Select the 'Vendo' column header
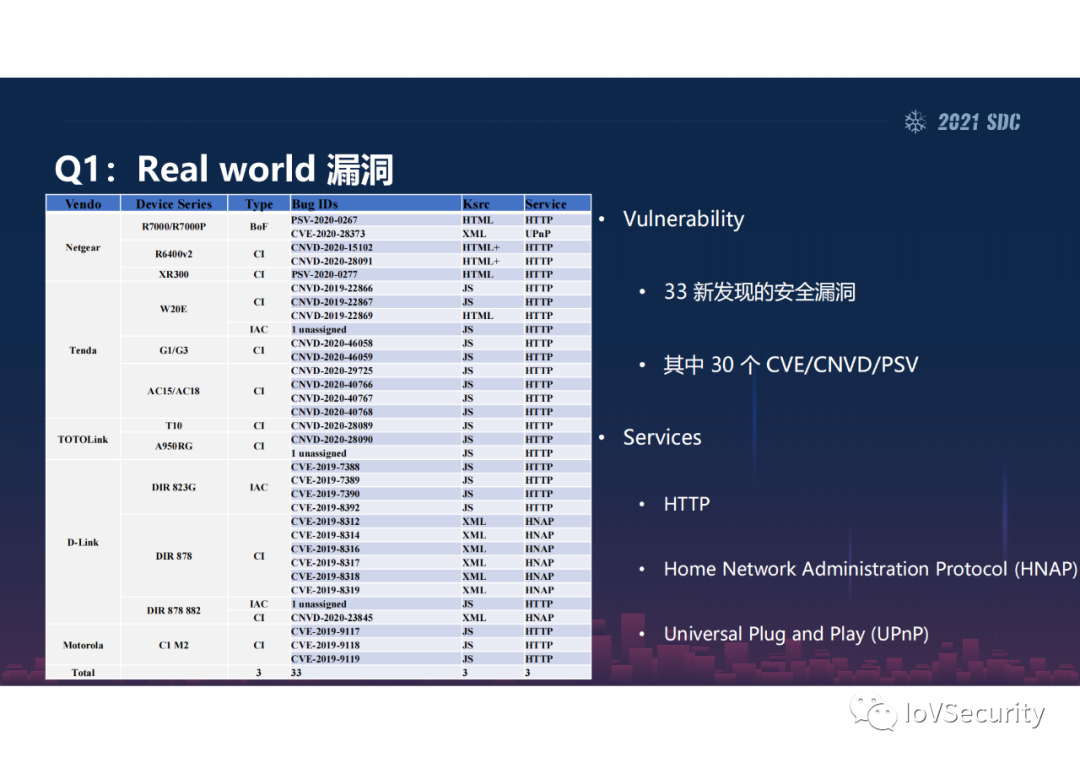The image size is (1080, 763). (83, 204)
